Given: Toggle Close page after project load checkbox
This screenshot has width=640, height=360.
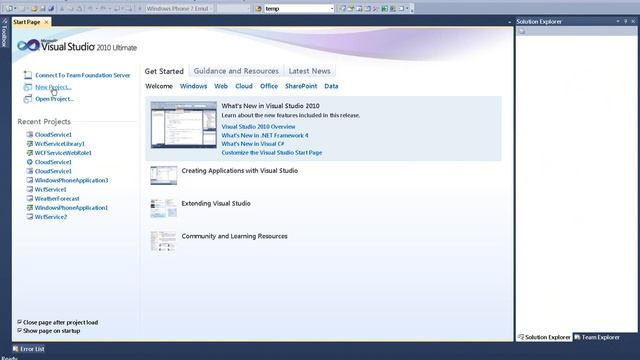Looking at the screenshot, I should 20,322.
